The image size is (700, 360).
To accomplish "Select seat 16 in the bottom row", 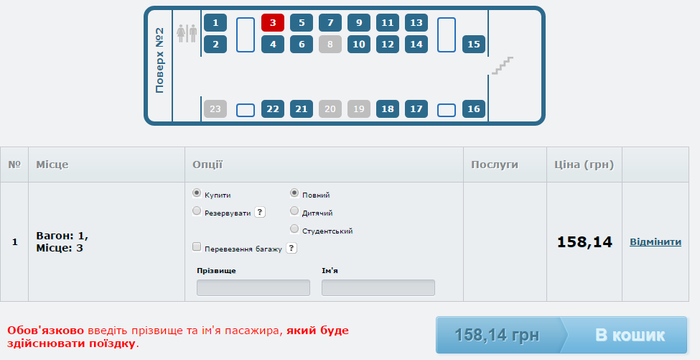I will click(474, 109).
